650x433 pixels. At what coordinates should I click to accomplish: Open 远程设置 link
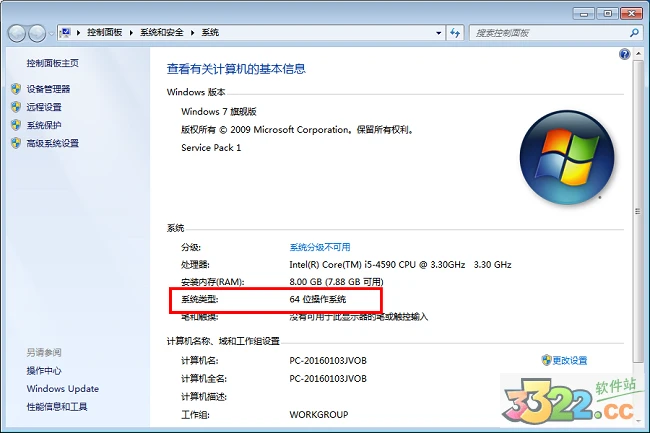(44, 107)
